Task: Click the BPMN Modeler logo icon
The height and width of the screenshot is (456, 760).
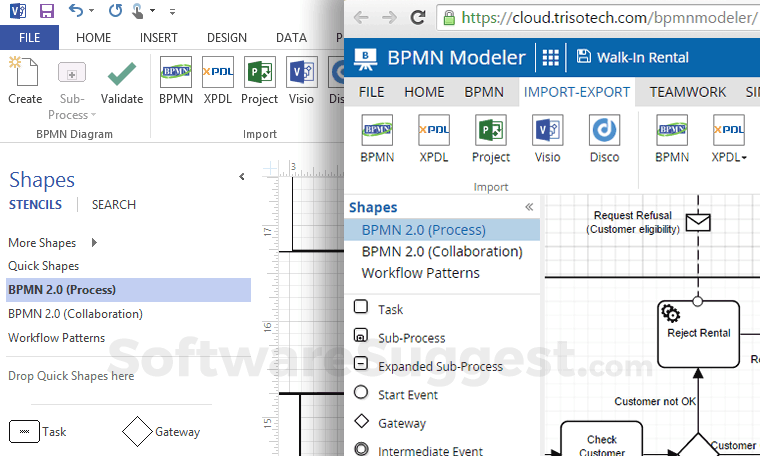Action: pyautogui.click(x=365, y=58)
